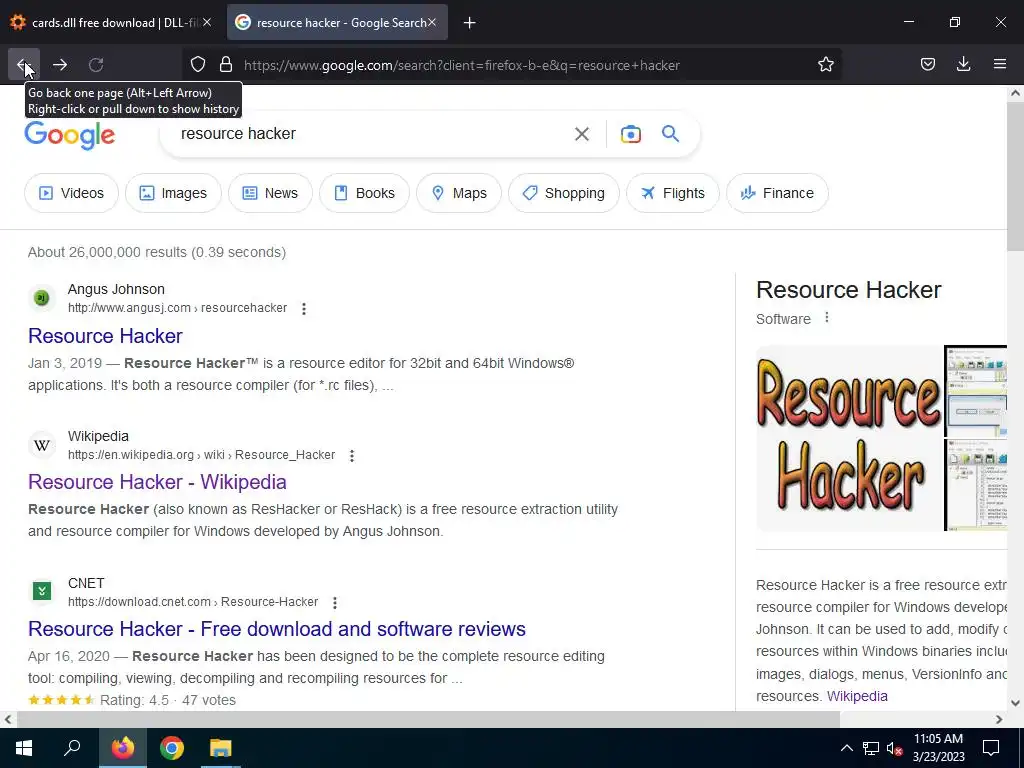Screen dimensions: 1024x768
Task: Open the Resource Hacker Angus Johnson result
Action: [105, 336]
